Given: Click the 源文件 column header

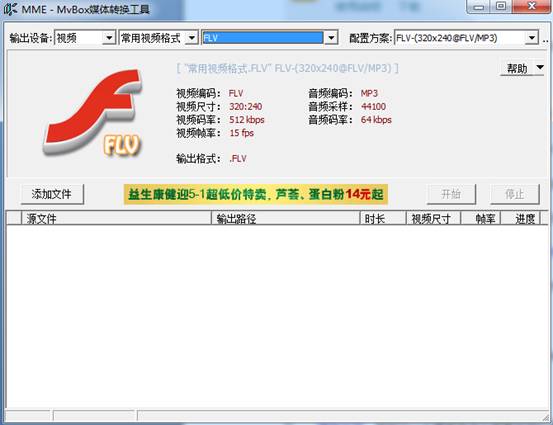Looking at the screenshot, I should point(116,219).
